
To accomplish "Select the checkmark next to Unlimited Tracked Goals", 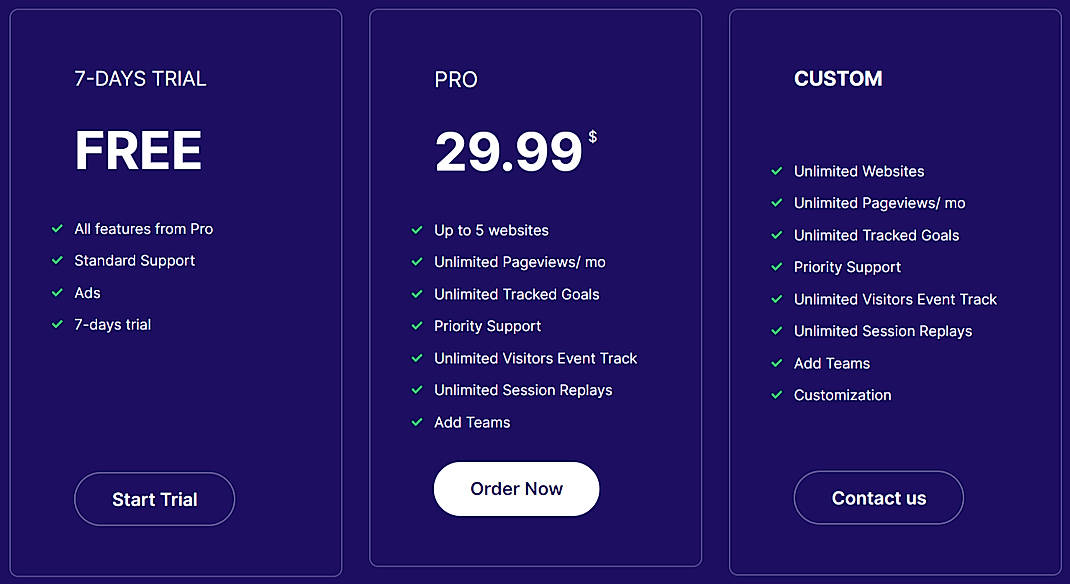I will pos(417,294).
